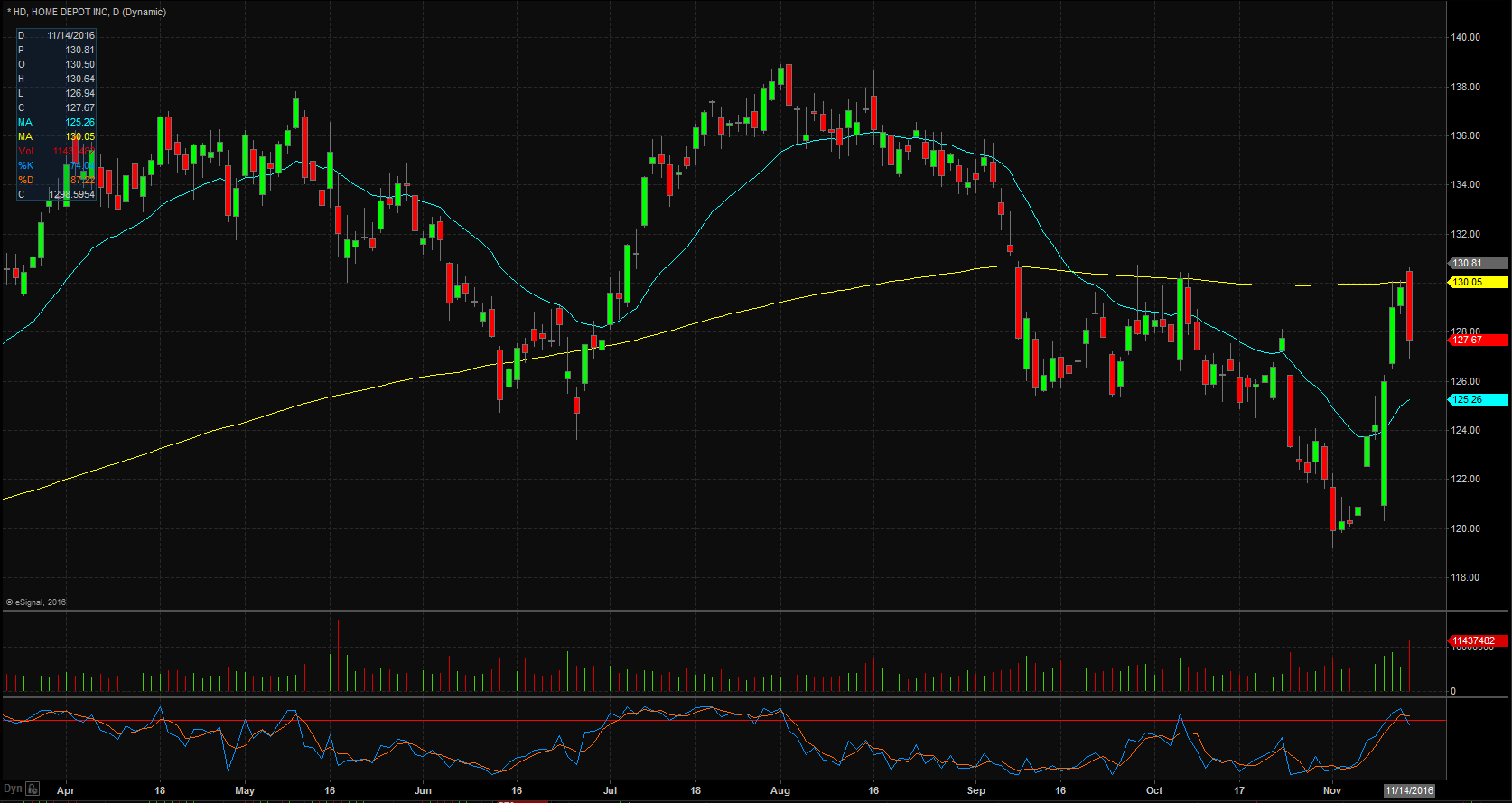The width and height of the screenshot is (1512, 803).
Task: Click the Nov label on the time axis
Action: [1332, 790]
